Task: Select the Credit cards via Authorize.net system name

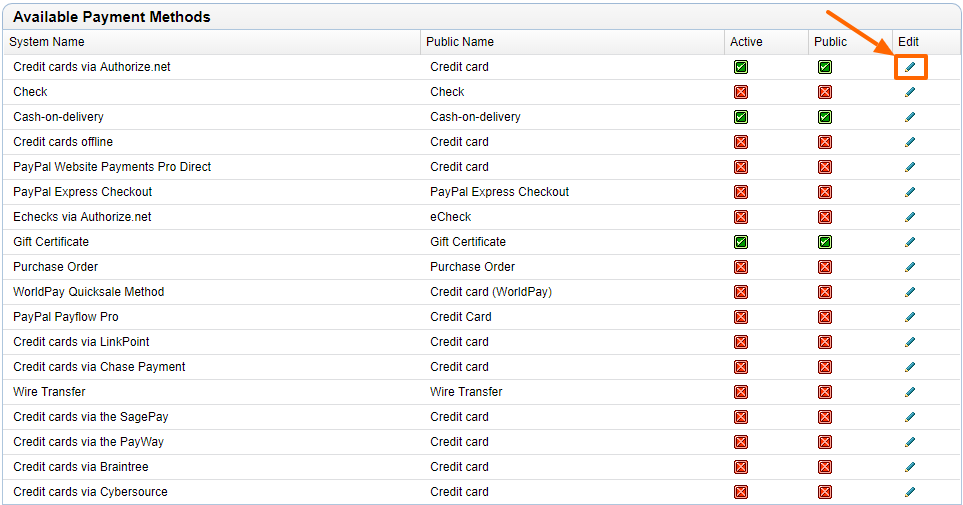Action: pyautogui.click(x=92, y=67)
